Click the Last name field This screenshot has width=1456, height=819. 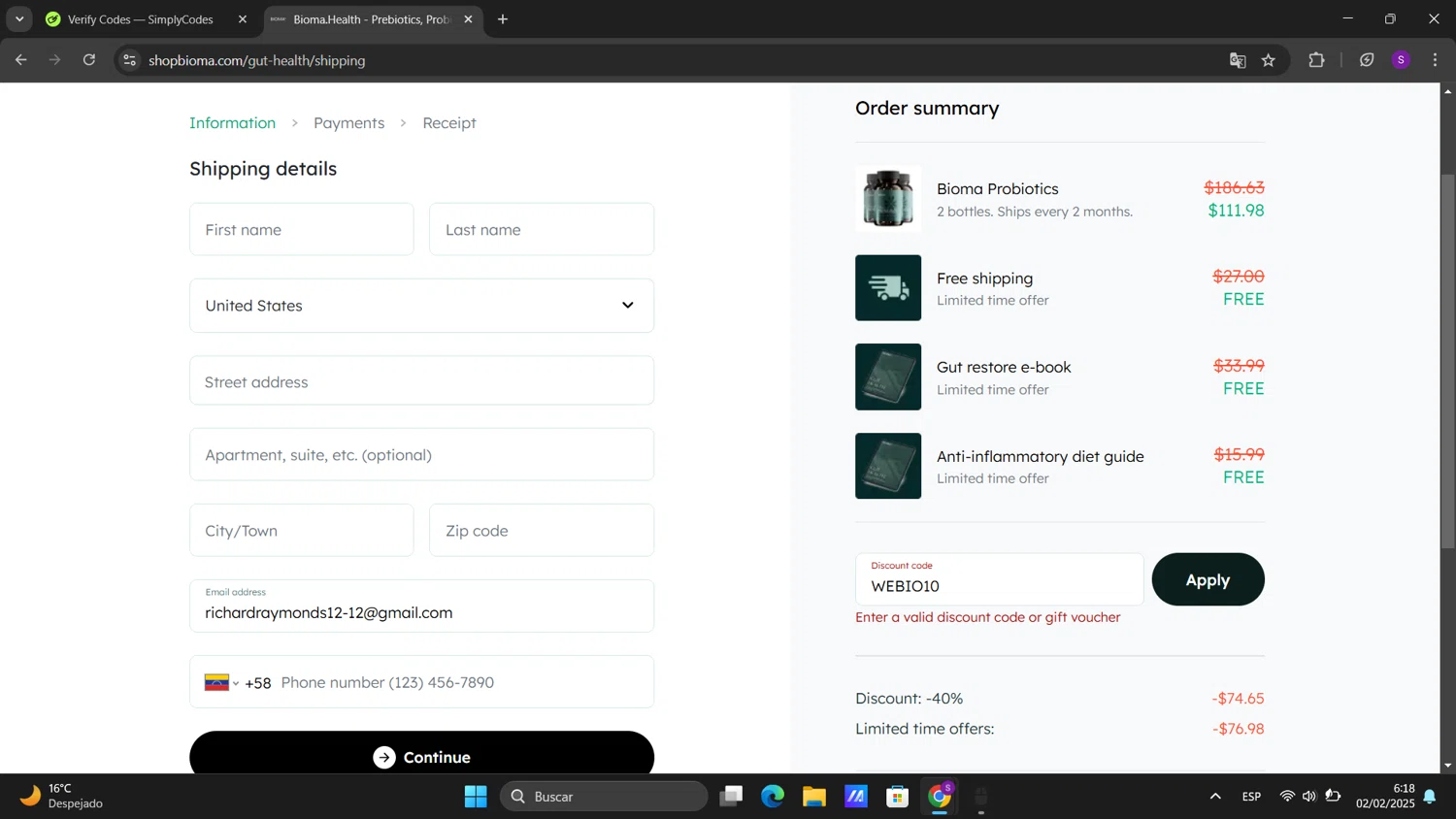(542, 230)
